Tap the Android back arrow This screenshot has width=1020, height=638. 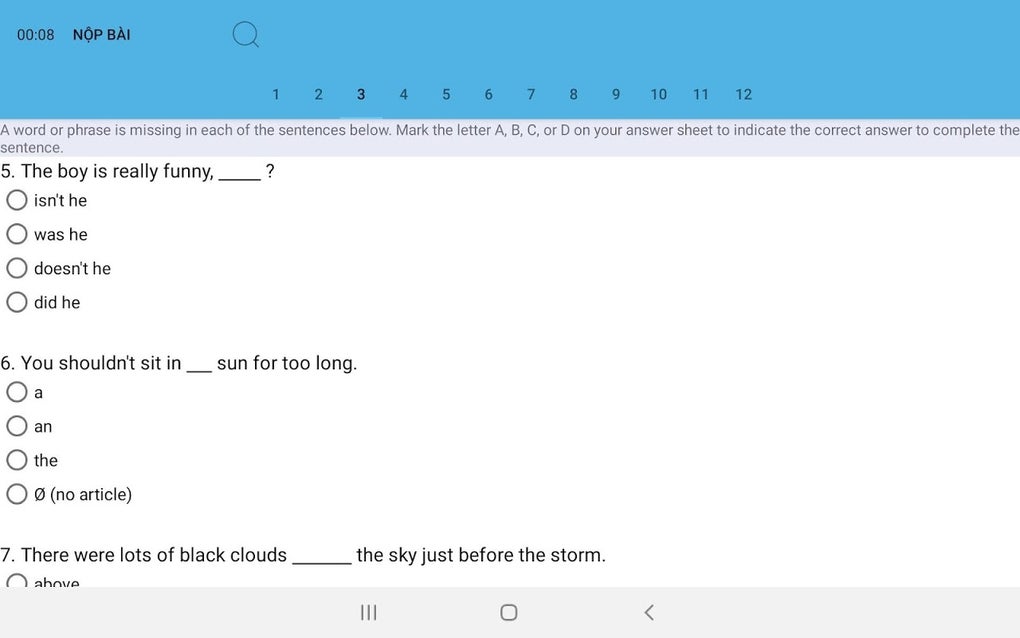[x=649, y=612]
